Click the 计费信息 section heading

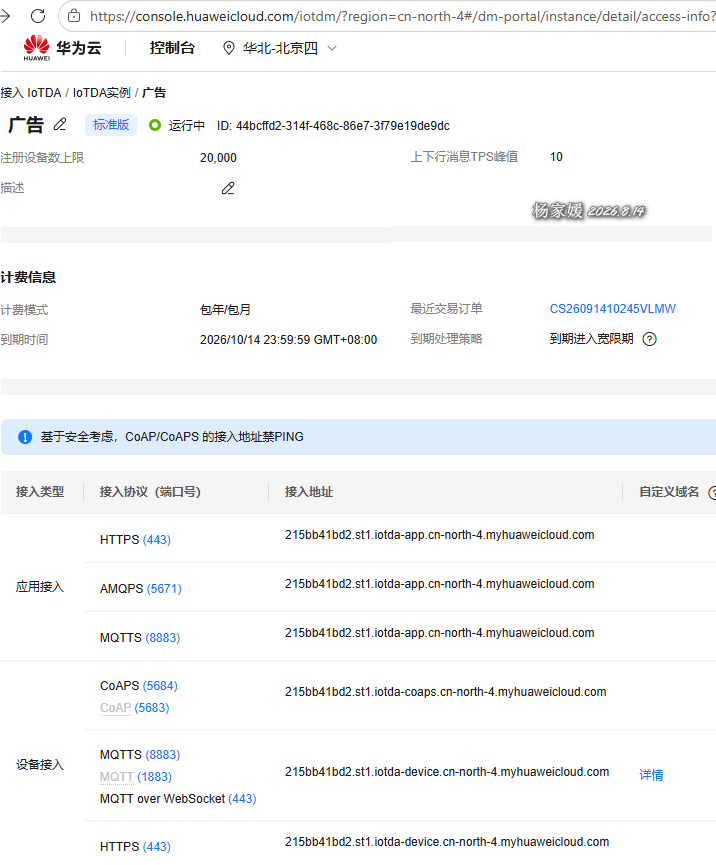pyautogui.click(x=28, y=277)
